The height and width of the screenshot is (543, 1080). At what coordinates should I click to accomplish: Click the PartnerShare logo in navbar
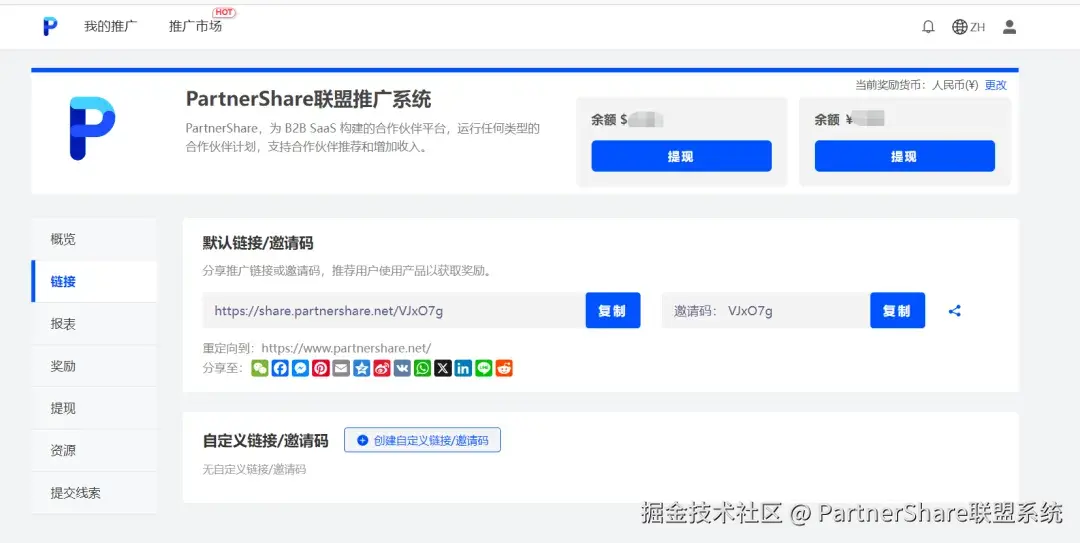[x=50, y=27]
